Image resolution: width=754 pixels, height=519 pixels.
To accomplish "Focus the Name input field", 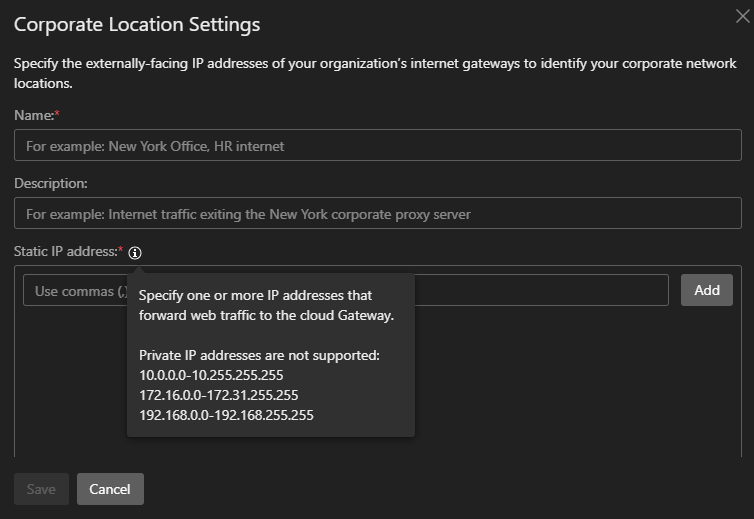I will (x=377, y=146).
